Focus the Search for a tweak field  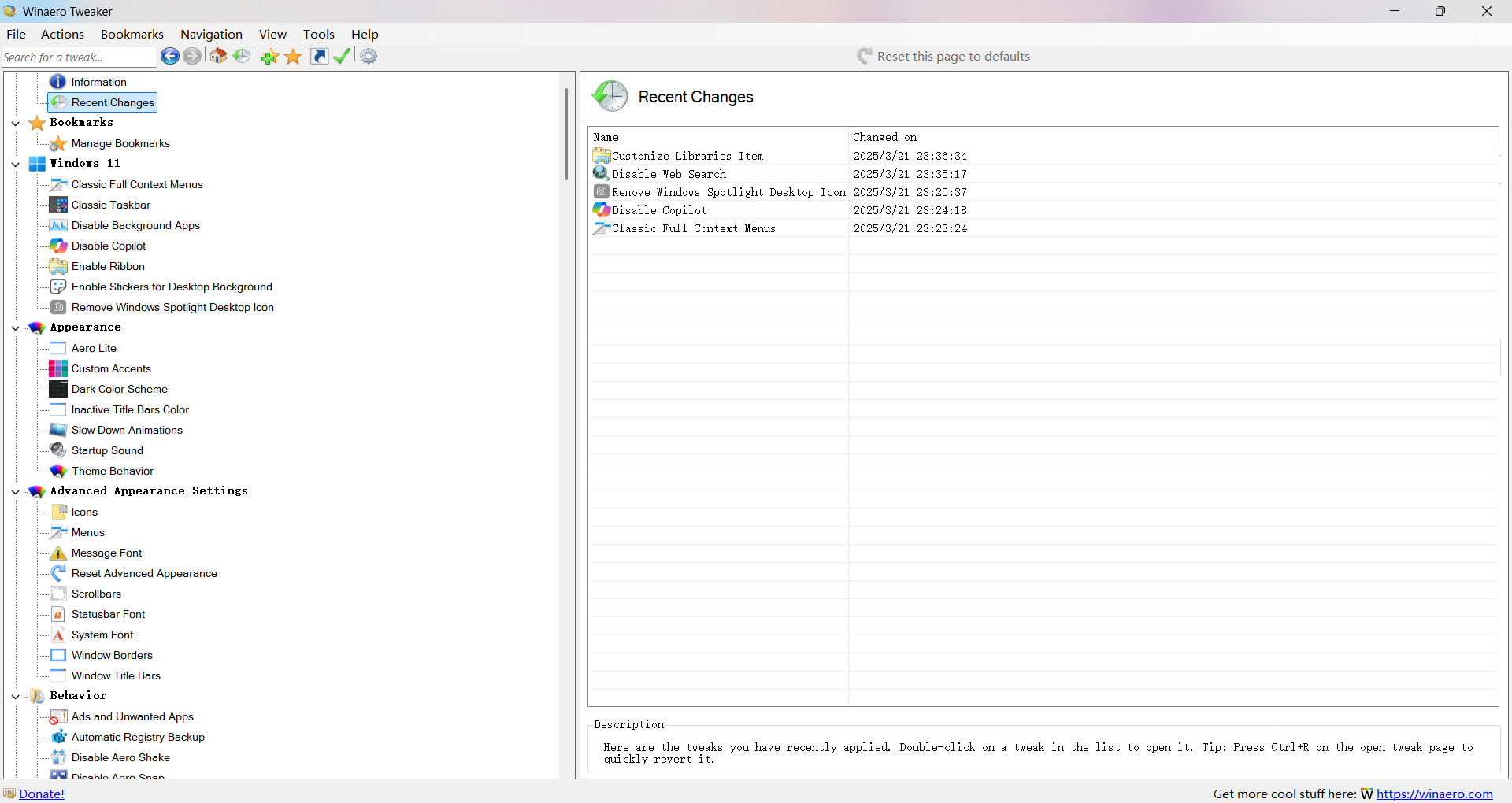click(x=77, y=57)
